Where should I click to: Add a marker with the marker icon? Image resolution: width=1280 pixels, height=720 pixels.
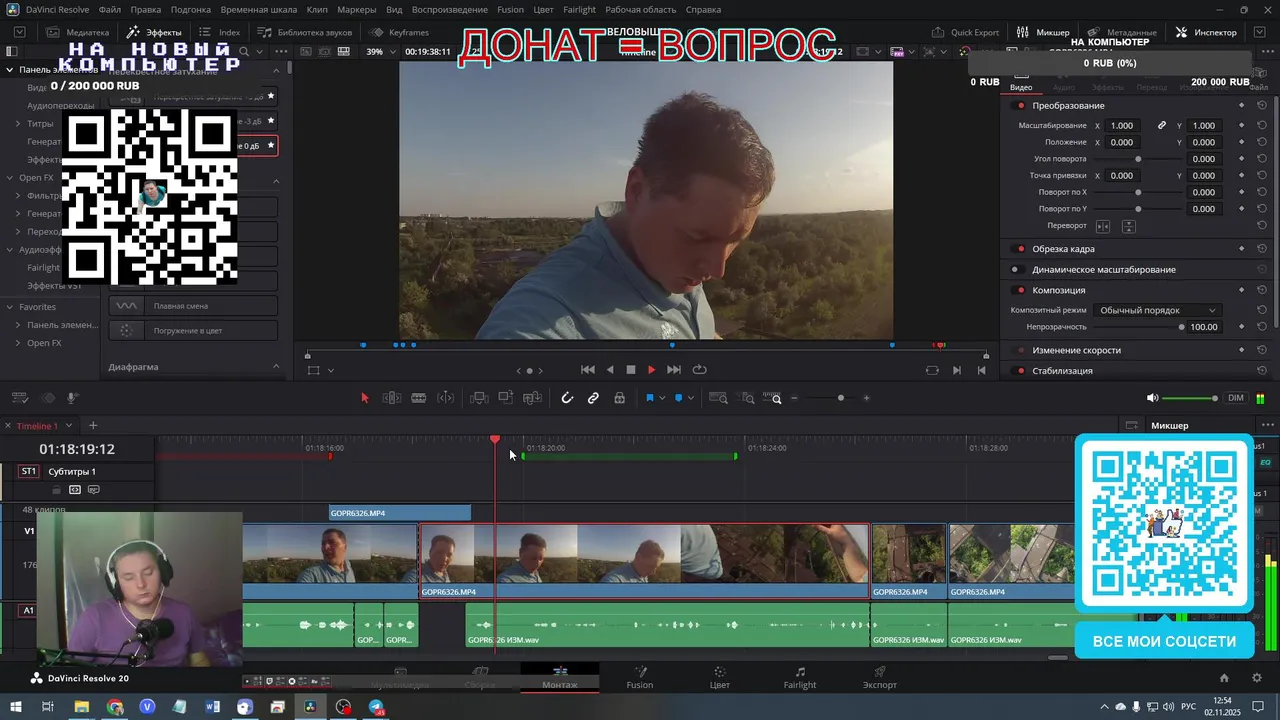click(678, 398)
